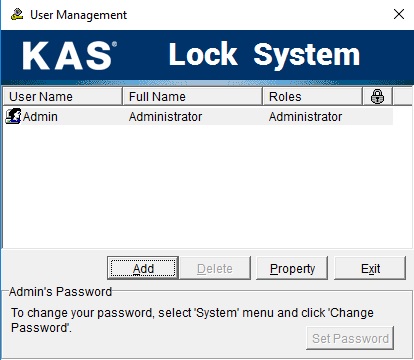Viewport: 414px width, 360px height.
Task: Click the Administrator role cell
Action: [x=305, y=117]
